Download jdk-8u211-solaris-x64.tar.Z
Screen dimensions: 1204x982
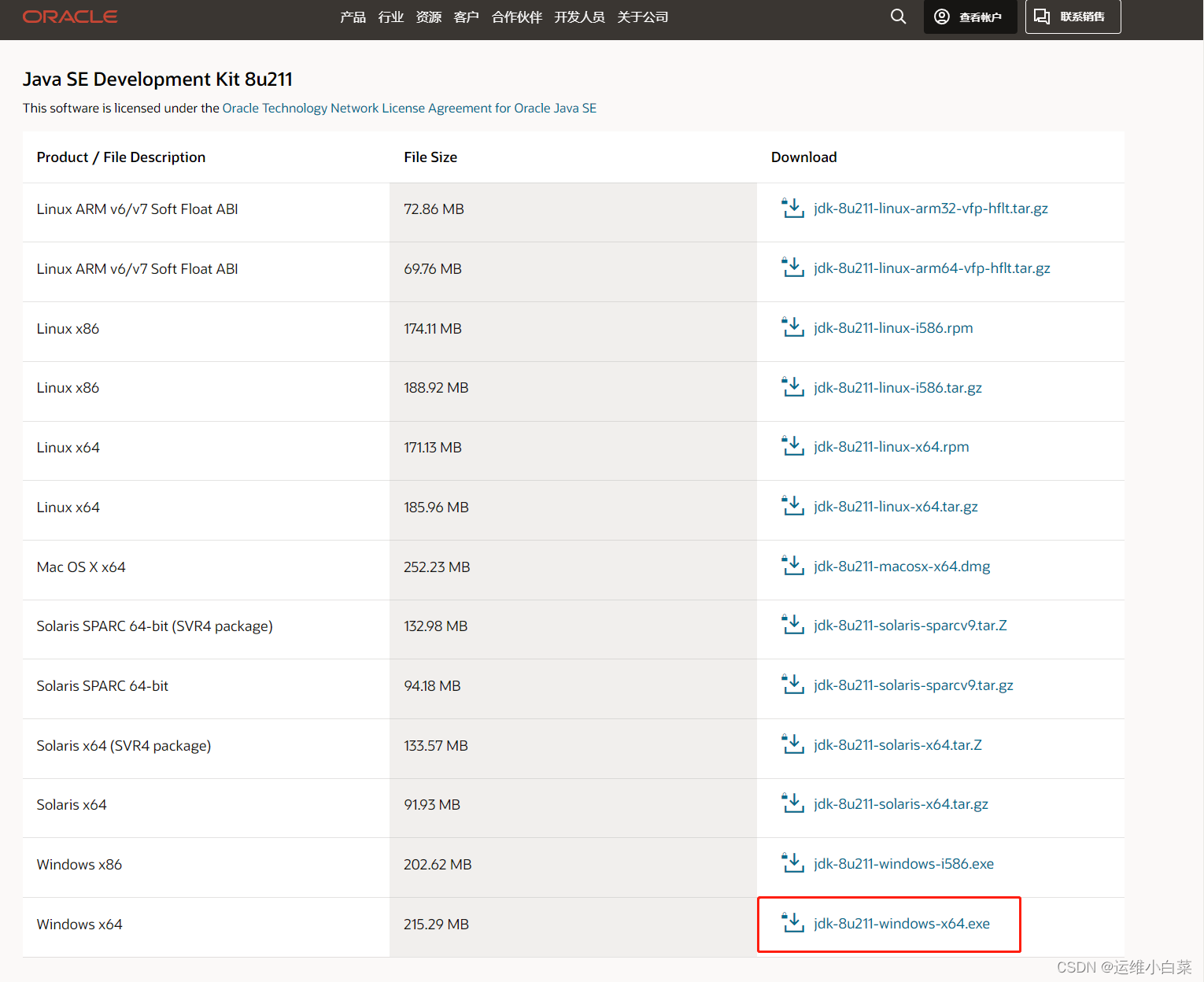(x=898, y=745)
